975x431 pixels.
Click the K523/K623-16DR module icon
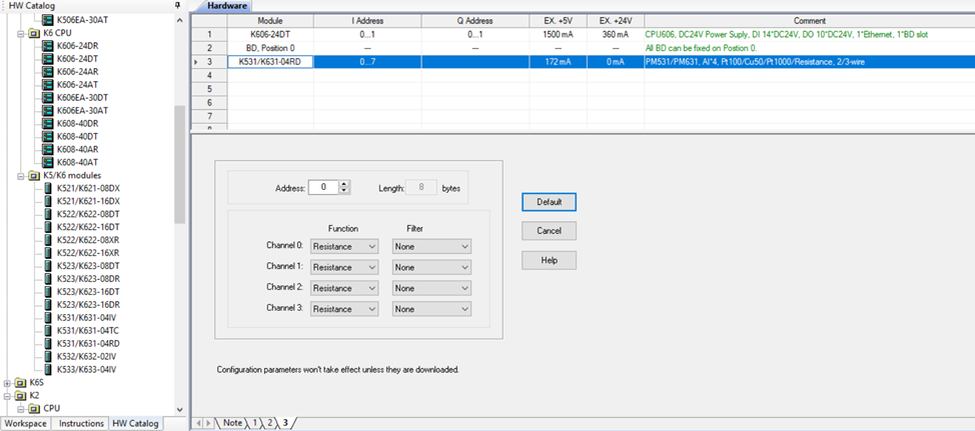(48, 305)
